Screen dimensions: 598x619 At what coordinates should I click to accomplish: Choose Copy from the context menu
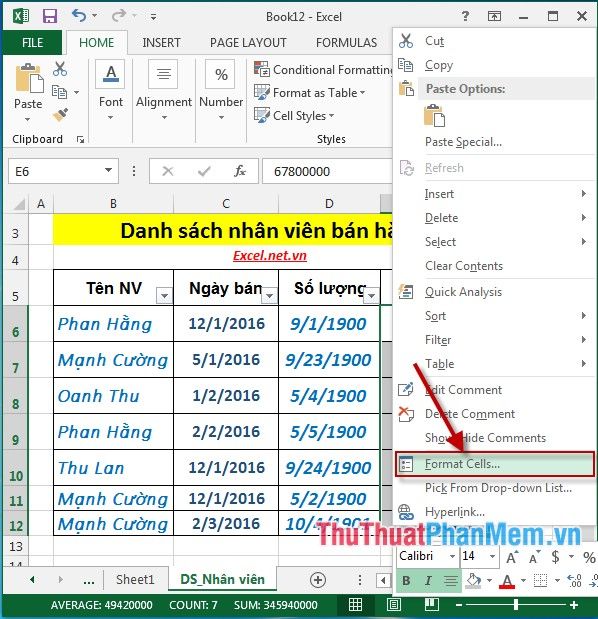point(495,65)
